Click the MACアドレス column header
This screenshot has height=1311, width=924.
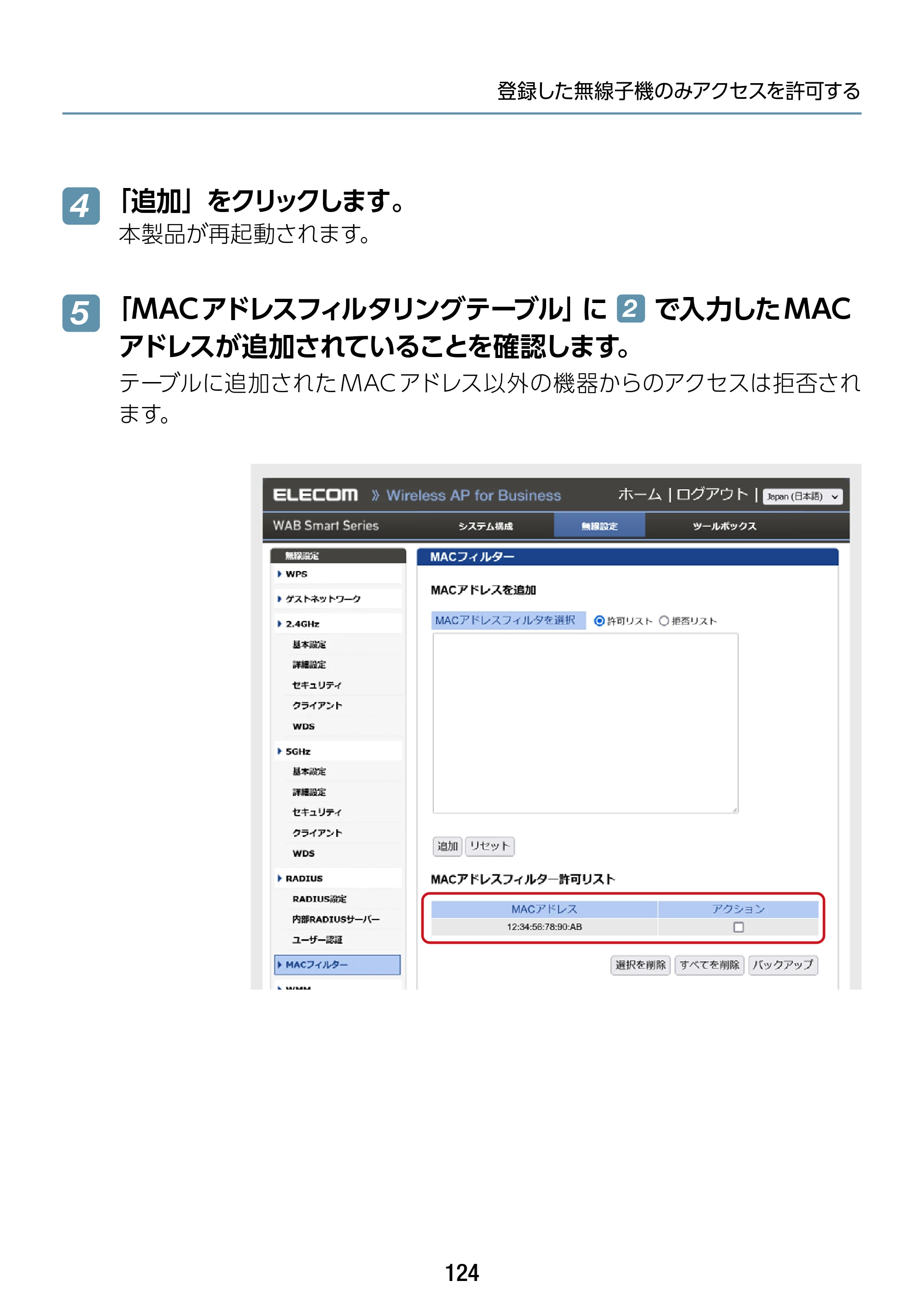544,909
